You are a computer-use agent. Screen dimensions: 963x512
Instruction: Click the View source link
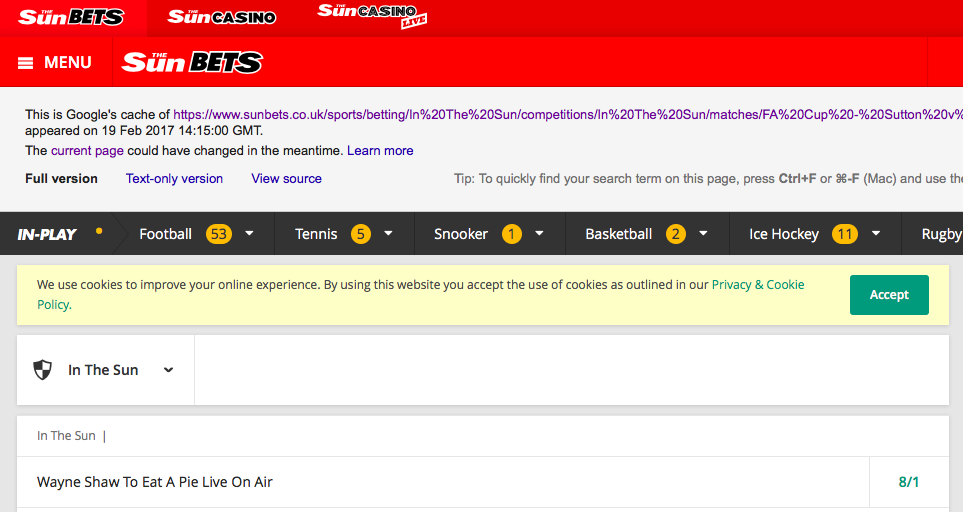[286, 178]
